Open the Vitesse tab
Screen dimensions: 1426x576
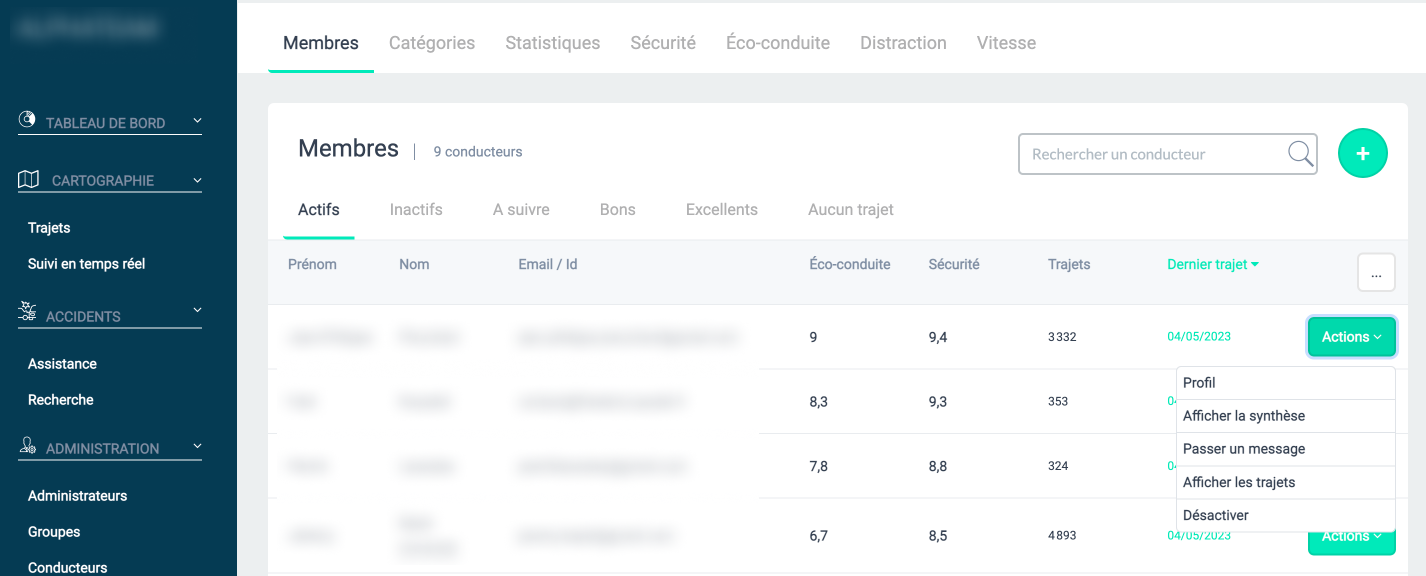click(x=1006, y=43)
